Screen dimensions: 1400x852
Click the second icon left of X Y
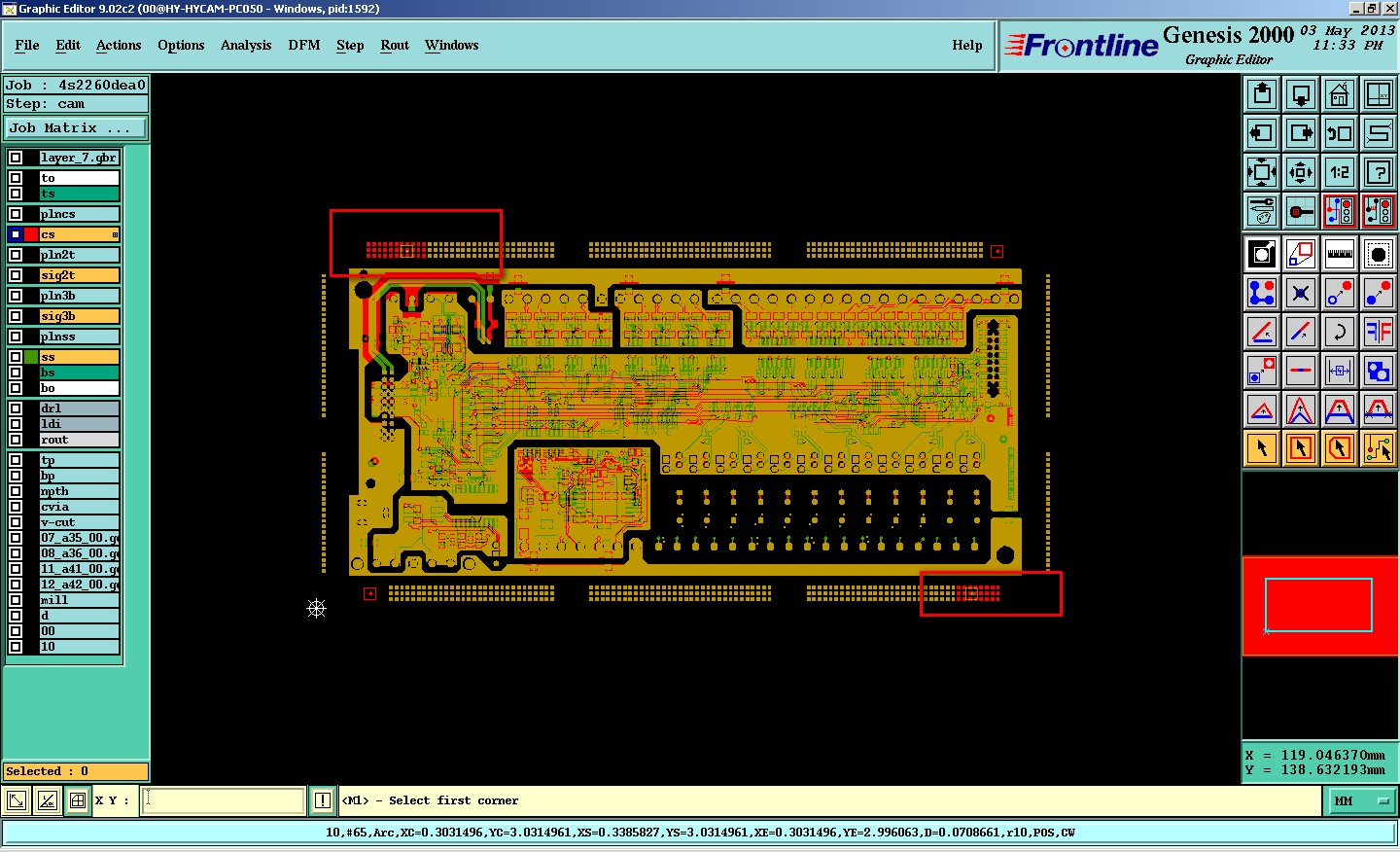(47, 800)
